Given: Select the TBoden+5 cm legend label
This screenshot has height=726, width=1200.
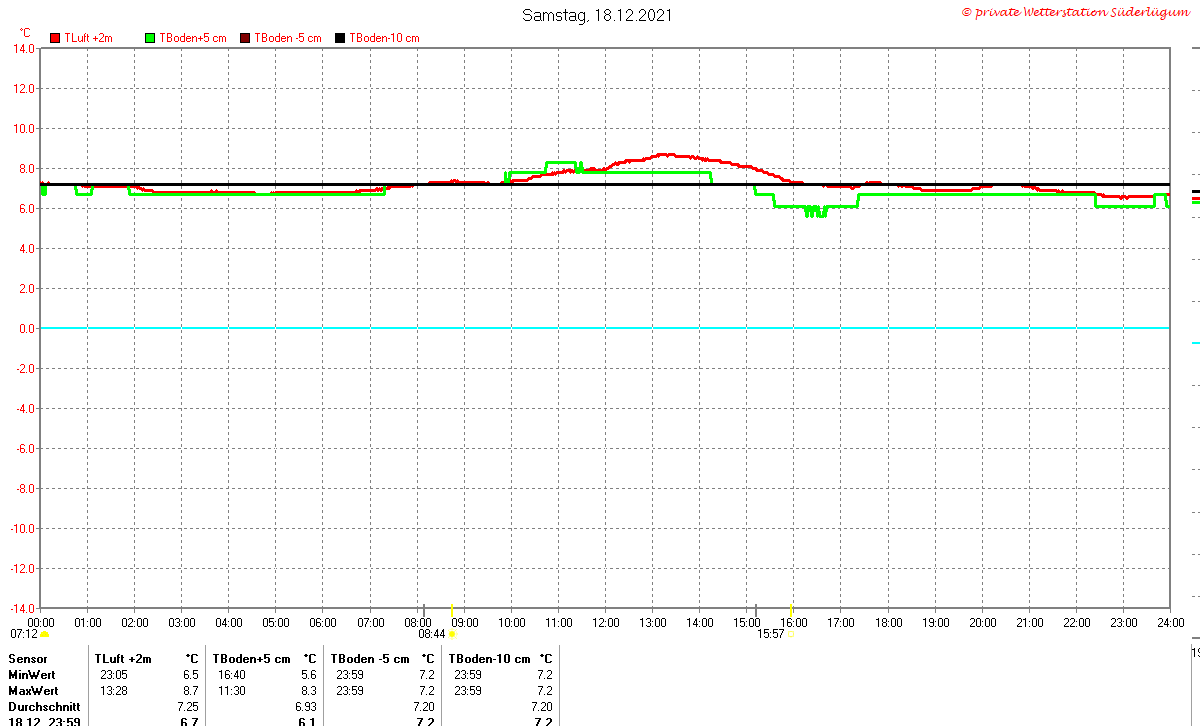Looking at the screenshot, I should point(192,38).
